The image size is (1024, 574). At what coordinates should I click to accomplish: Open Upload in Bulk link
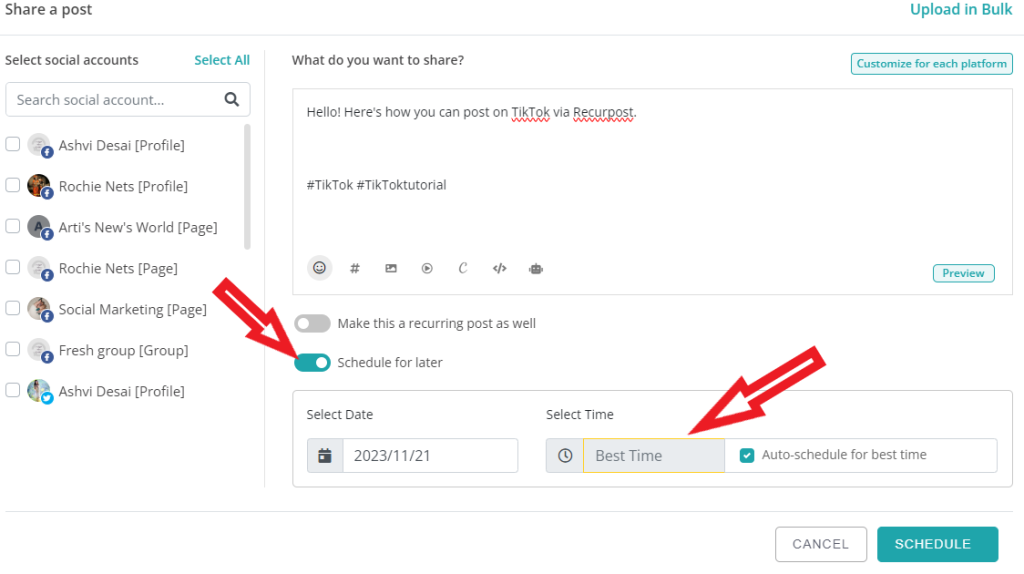[x=961, y=10]
